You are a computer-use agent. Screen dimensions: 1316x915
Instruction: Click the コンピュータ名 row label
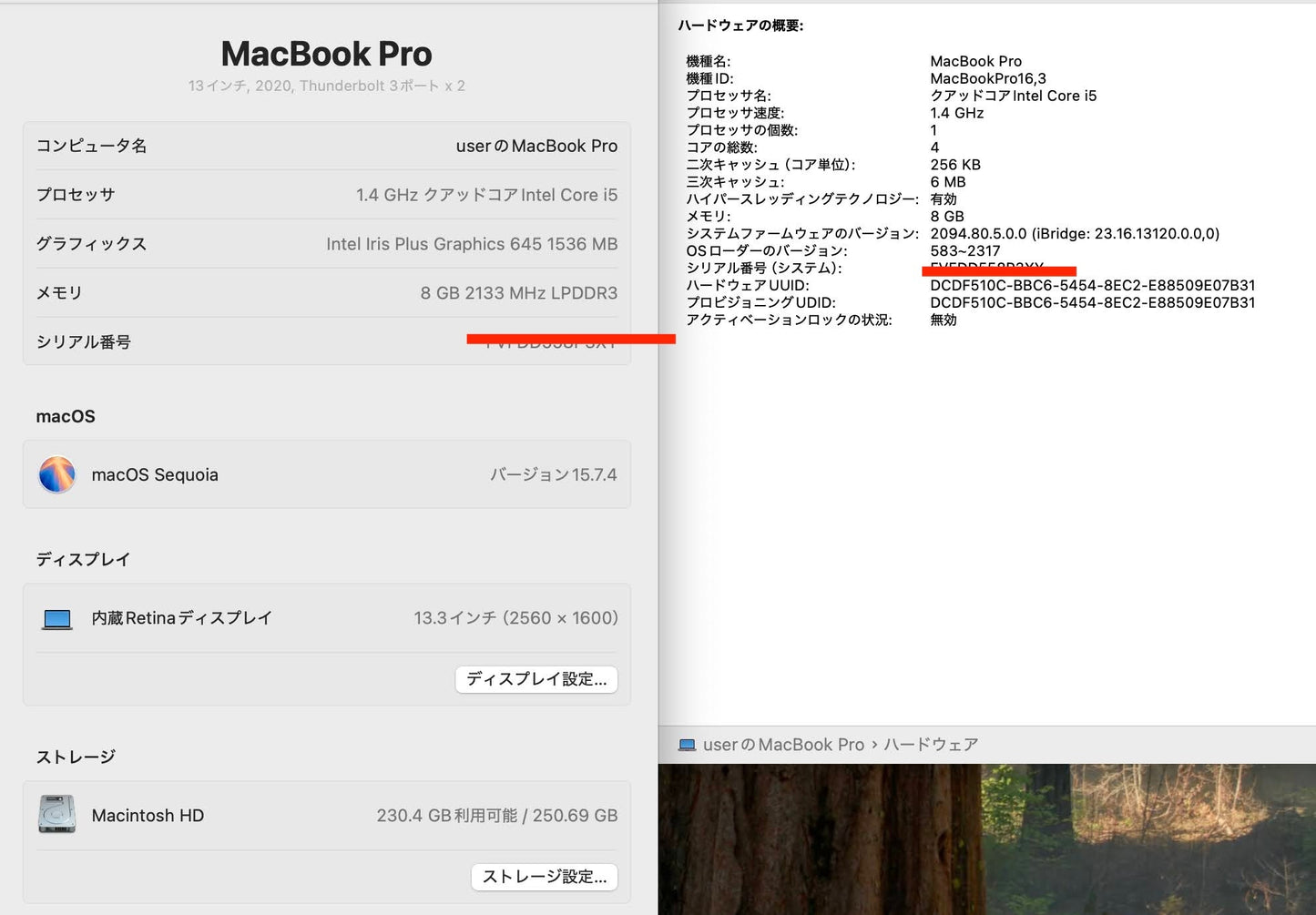(91, 146)
